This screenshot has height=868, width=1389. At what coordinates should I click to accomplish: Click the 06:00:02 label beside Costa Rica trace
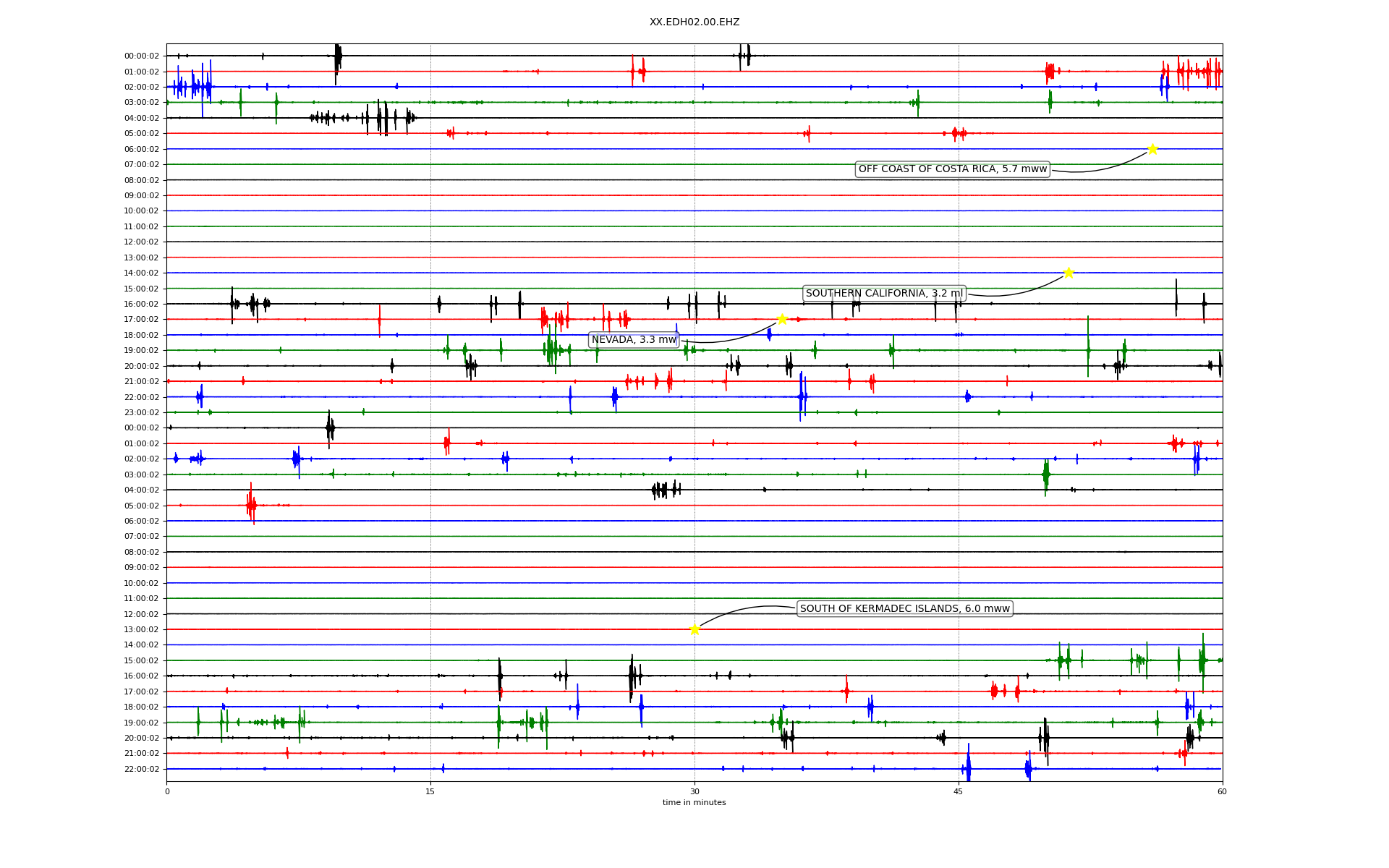142,149
